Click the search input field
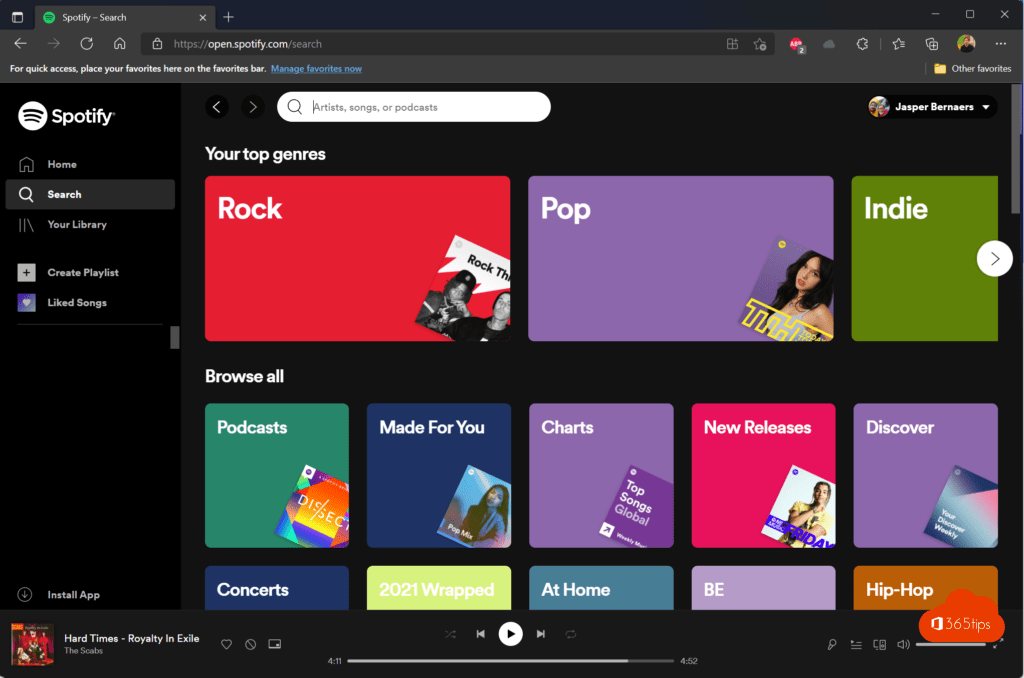This screenshot has width=1024, height=678. [x=413, y=107]
